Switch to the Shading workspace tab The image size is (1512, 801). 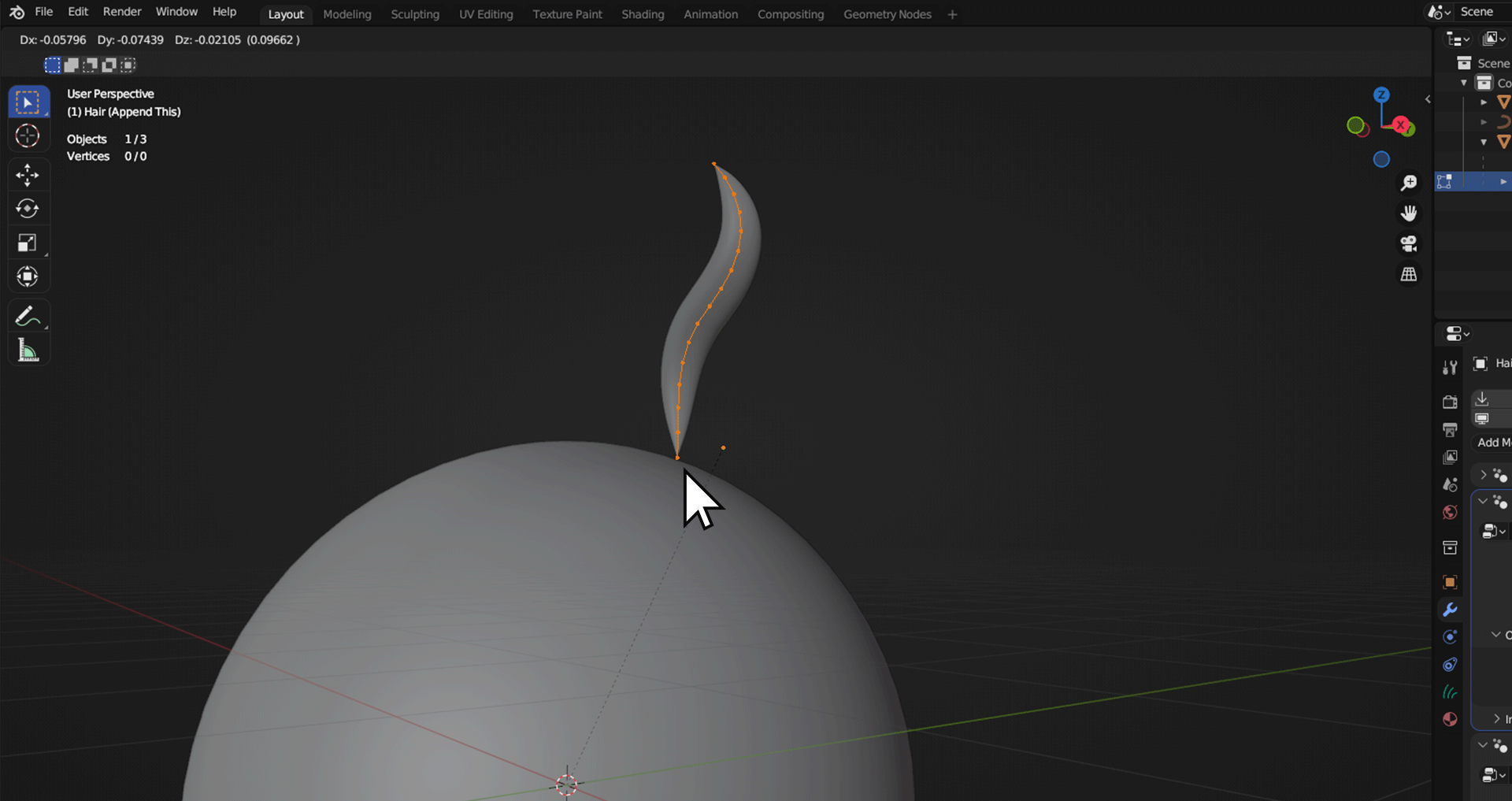coord(643,14)
